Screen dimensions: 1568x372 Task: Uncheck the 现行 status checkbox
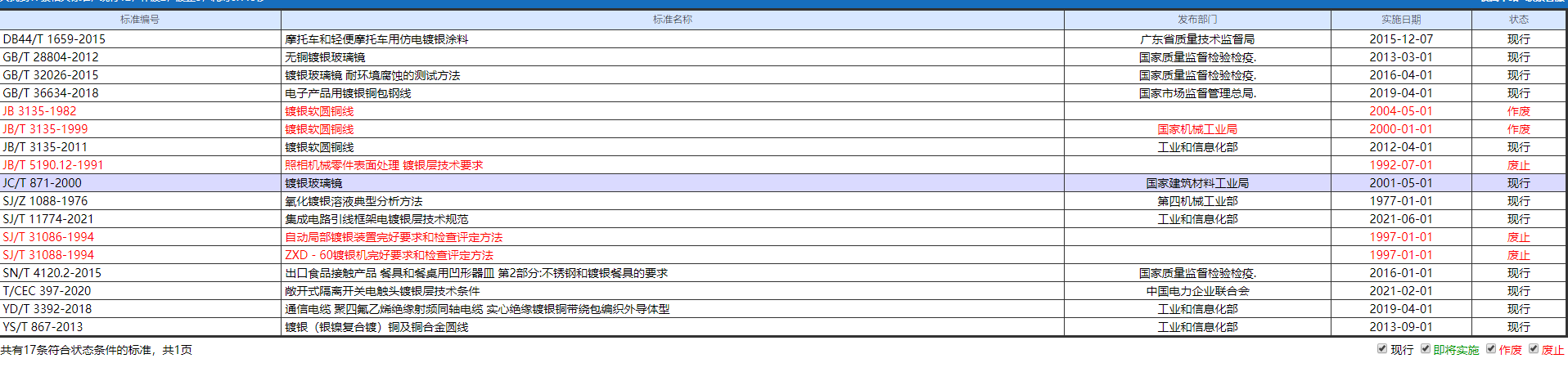tap(1382, 349)
